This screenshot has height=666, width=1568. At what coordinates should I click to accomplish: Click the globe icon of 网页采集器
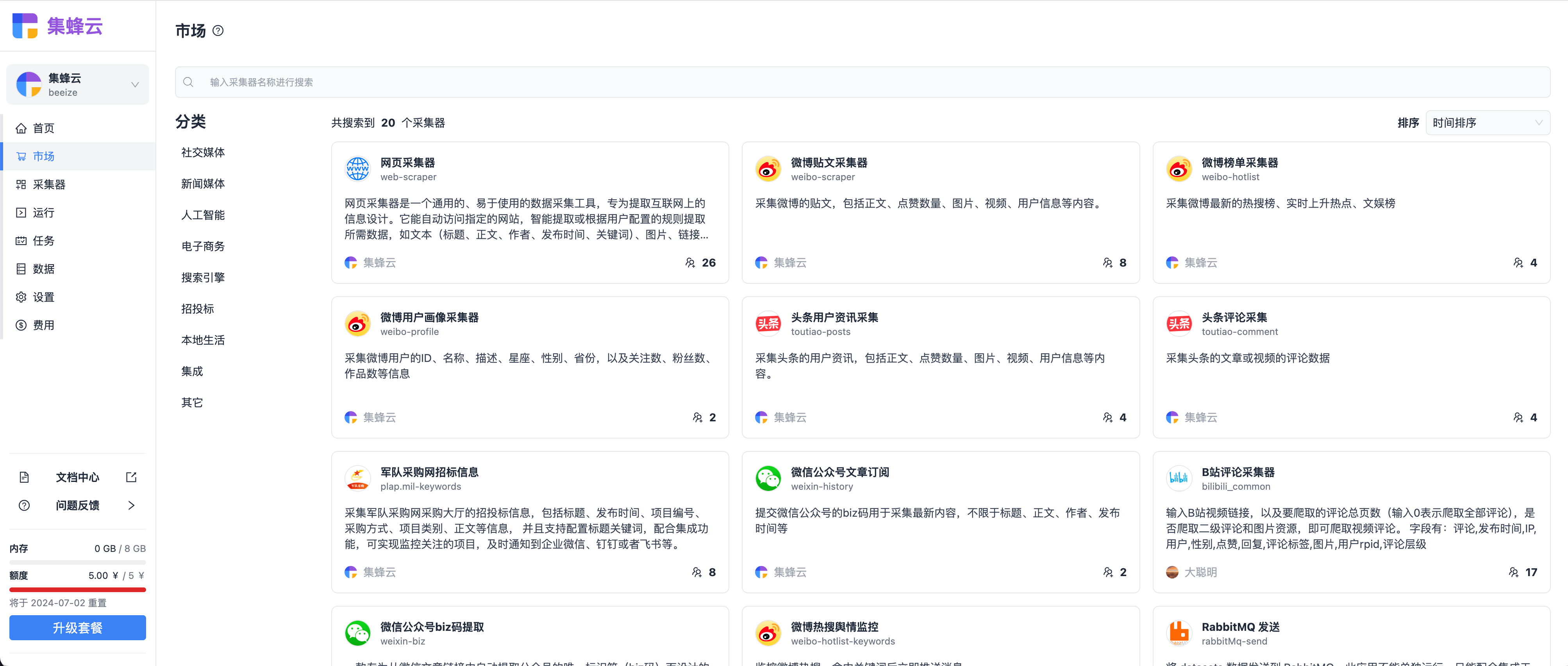pos(358,169)
